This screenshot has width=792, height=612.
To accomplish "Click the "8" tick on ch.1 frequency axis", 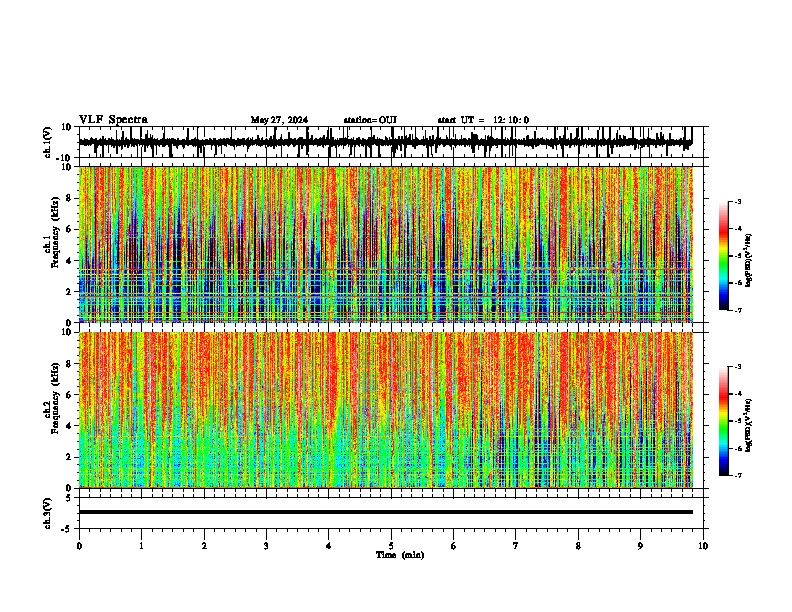I will (70, 198).
